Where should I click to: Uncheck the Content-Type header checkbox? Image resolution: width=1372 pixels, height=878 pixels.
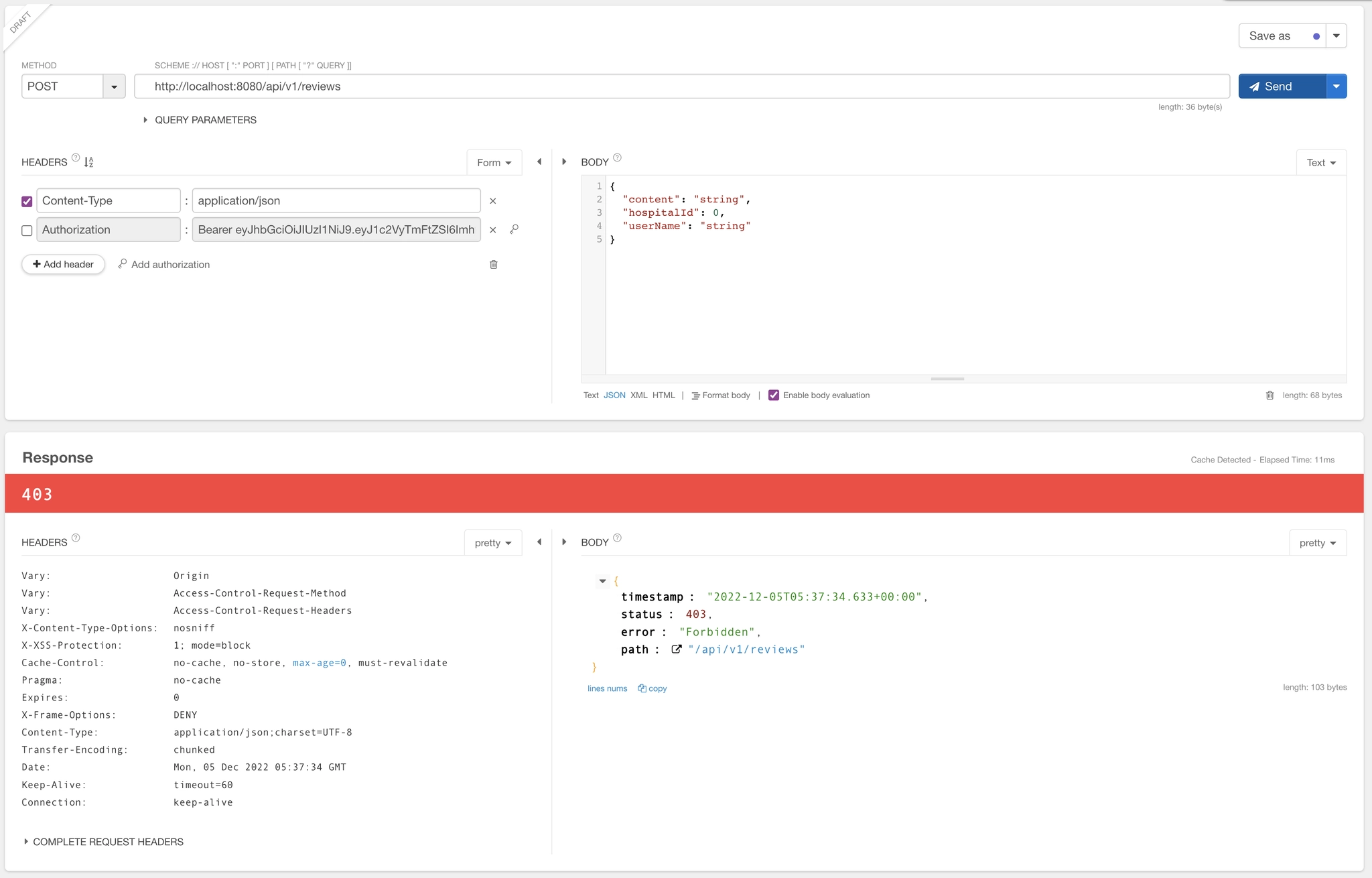pos(27,201)
